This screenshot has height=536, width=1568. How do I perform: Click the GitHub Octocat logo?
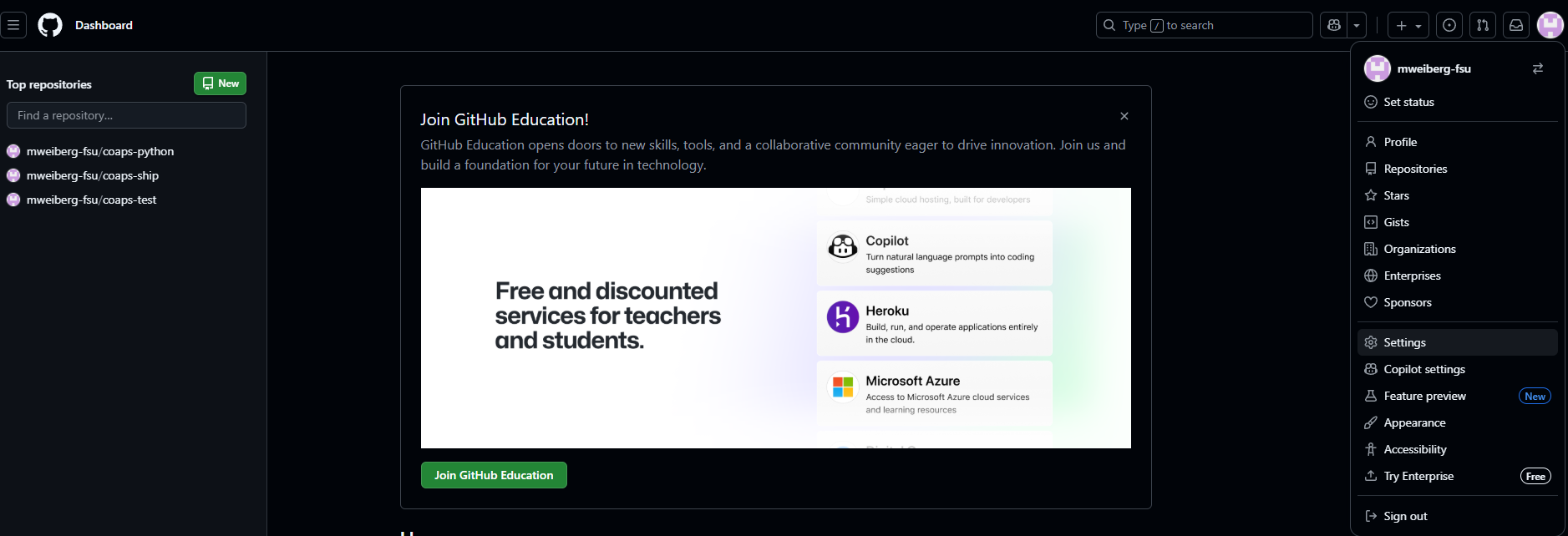pos(50,25)
